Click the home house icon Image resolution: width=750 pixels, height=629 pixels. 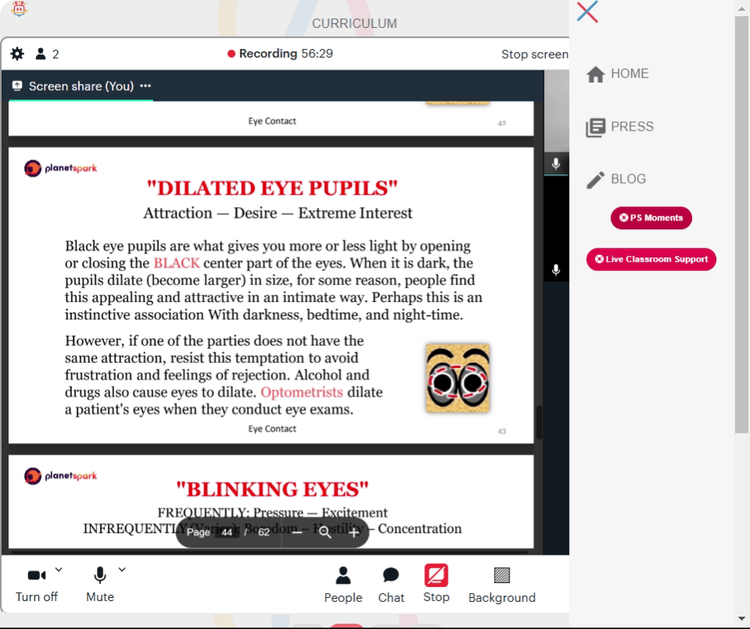(x=596, y=74)
